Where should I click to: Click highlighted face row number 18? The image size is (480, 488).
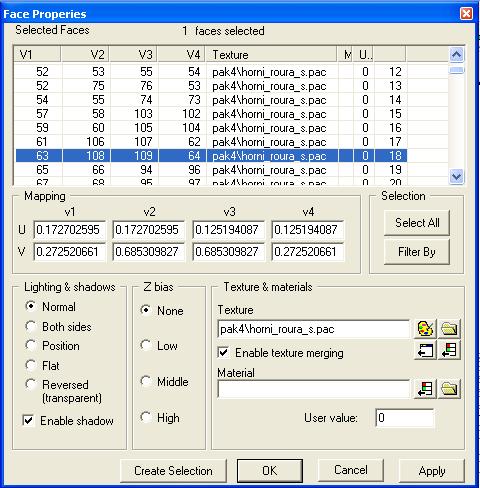[x=211, y=156]
